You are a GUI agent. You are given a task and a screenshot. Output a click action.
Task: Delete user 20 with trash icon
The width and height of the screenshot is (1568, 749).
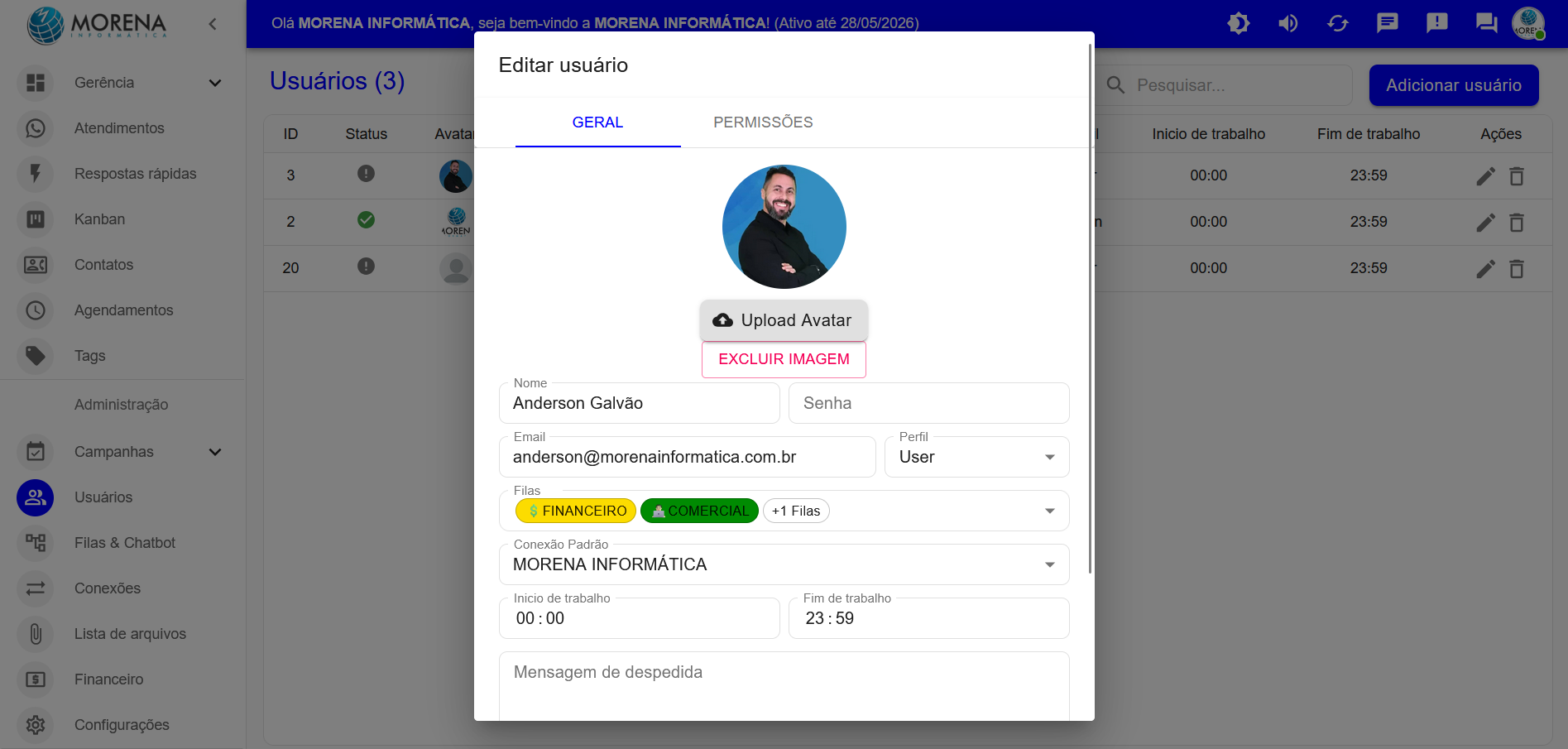[1517, 268]
